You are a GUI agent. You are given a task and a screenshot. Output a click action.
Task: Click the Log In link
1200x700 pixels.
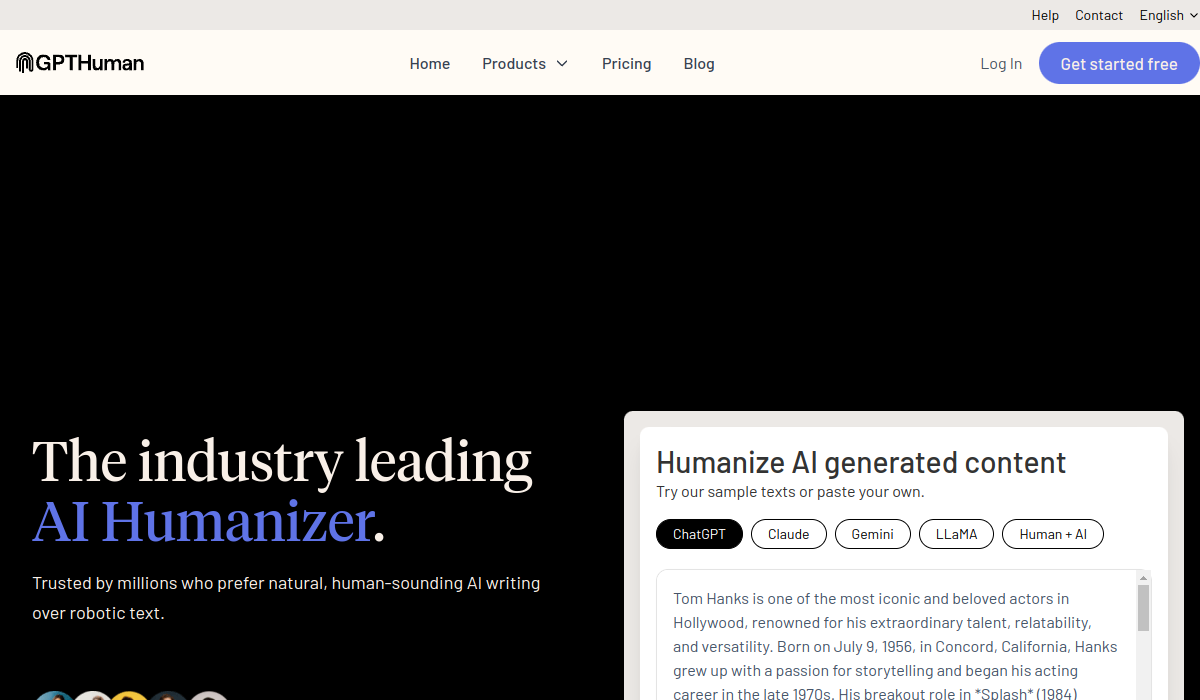tap(1001, 64)
